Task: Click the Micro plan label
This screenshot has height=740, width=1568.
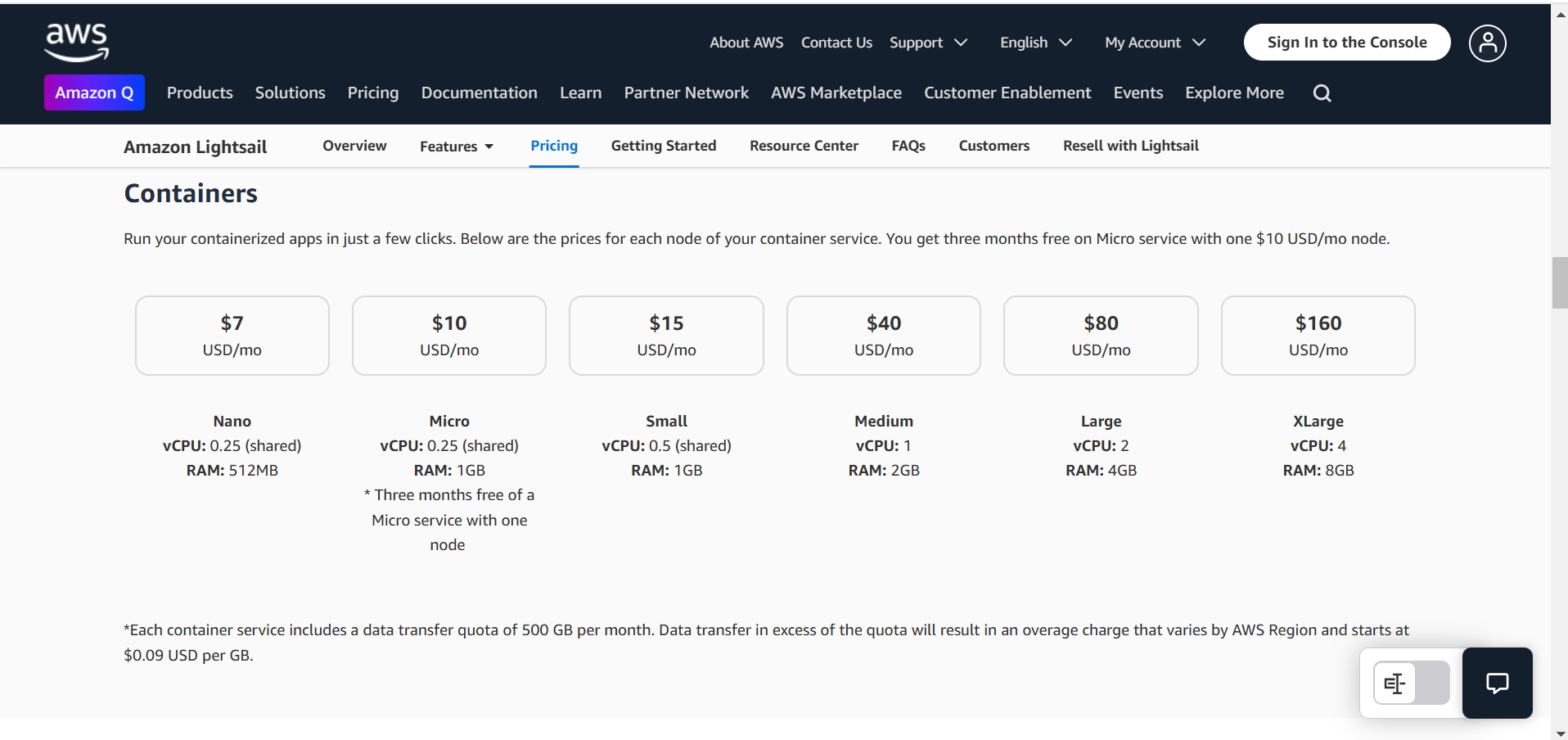Action: (449, 421)
